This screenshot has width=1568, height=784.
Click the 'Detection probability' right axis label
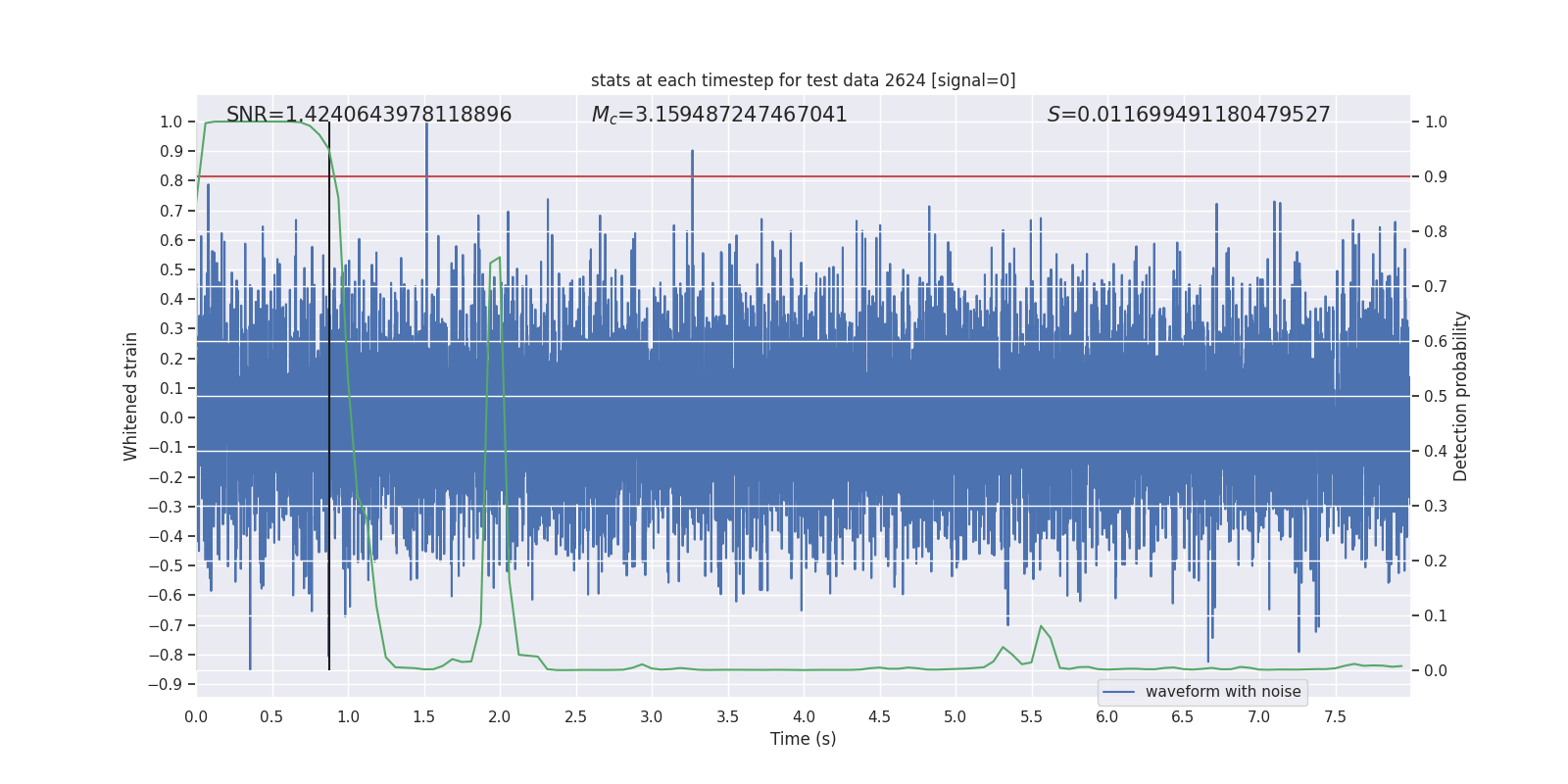(x=1460, y=396)
